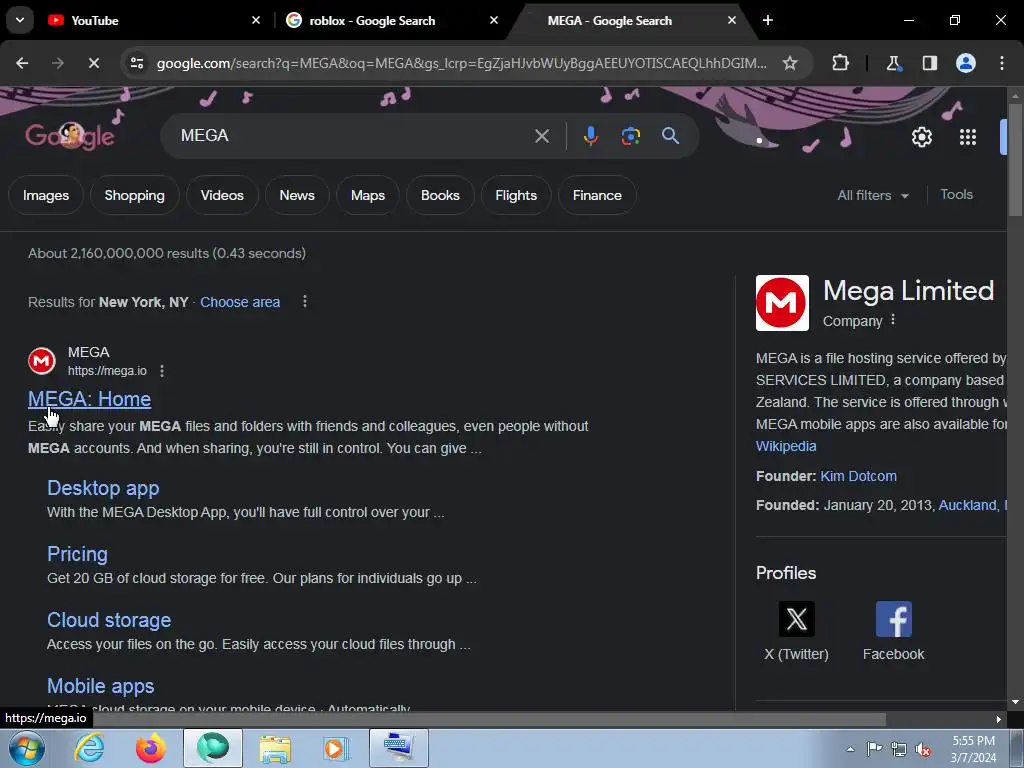Open Windows Explorer folder on taskbar
Viewport: 1024px width, 768px height.
275,748
